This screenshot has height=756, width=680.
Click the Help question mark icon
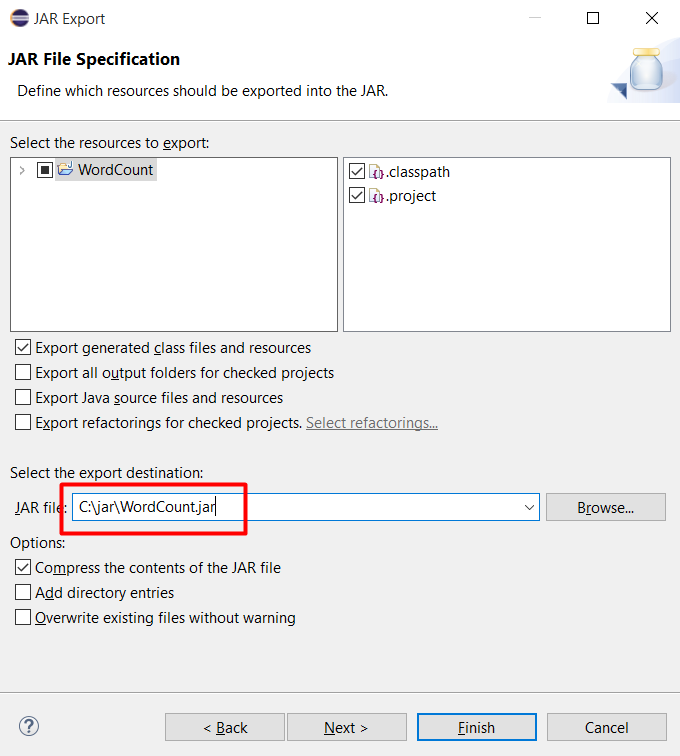(x=29, y=726)
